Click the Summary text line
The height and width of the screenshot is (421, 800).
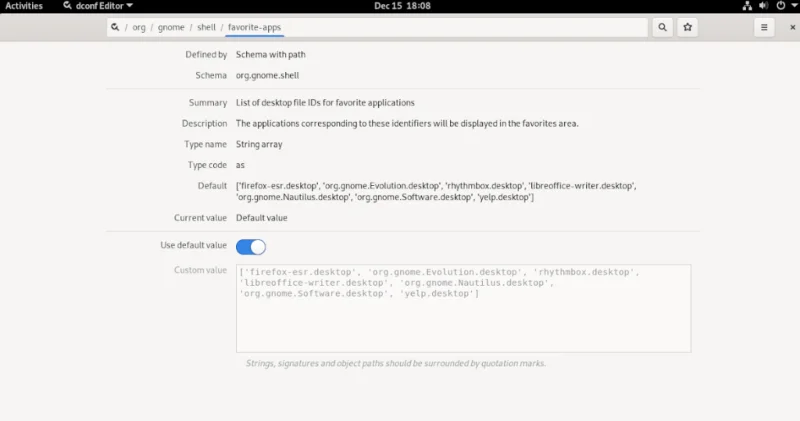tap(325, 103)
